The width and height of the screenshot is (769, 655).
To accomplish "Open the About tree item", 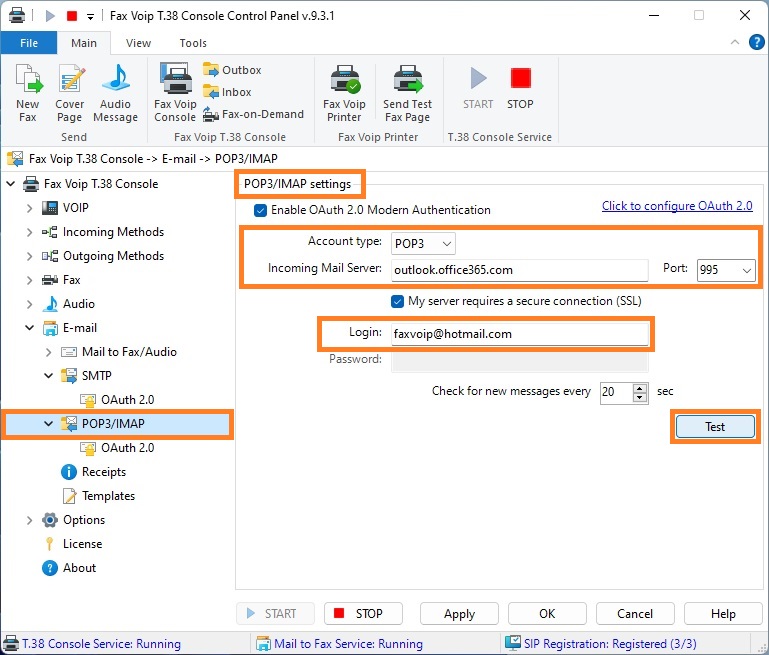I will click(69, 568).
